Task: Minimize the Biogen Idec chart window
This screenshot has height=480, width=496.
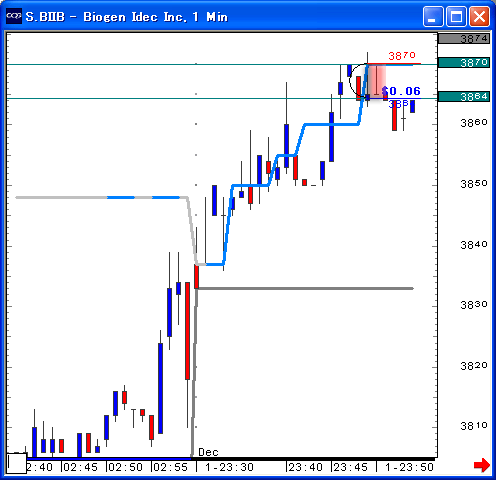Action: pyautogui.click(x=433, y=16)
